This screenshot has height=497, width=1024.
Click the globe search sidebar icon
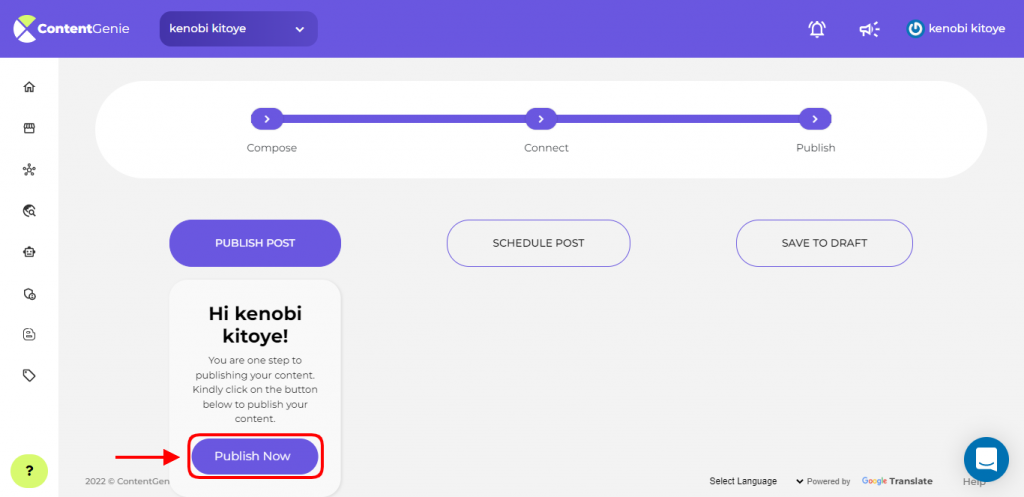point(29,210)
